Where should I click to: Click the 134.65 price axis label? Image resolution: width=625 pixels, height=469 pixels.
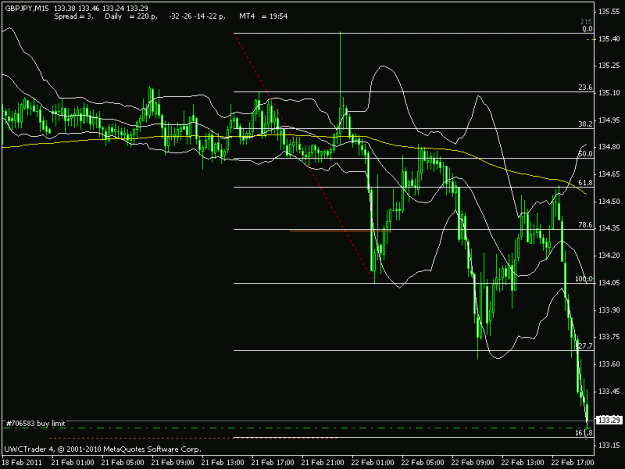tap(609, 174)
